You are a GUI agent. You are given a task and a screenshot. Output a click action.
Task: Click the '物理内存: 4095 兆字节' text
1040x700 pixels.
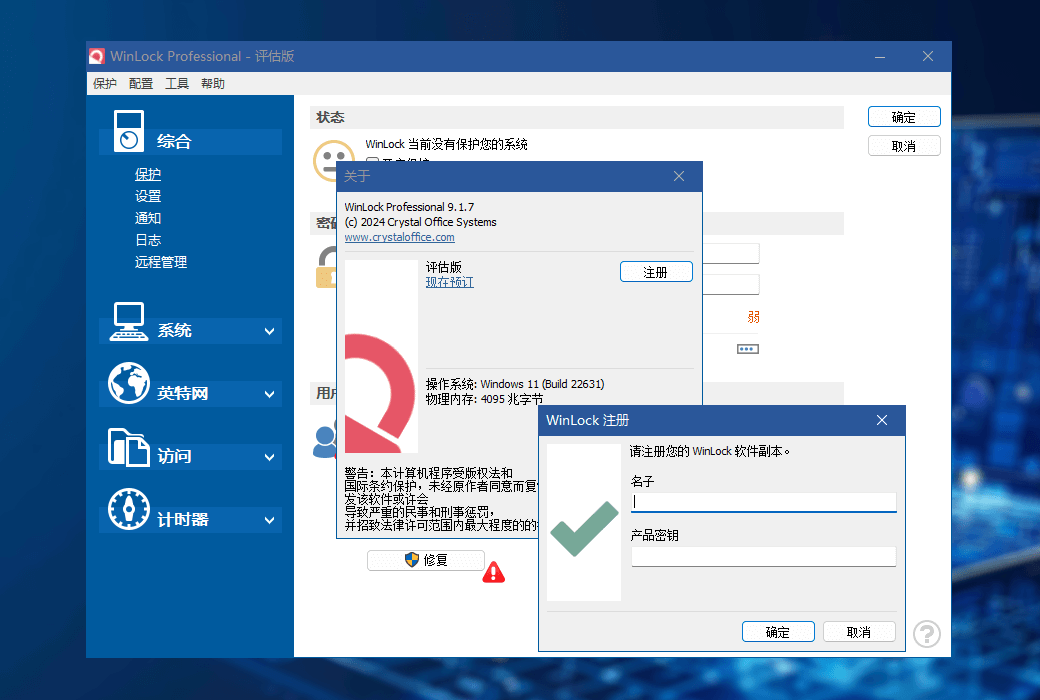pyautogui.click(x=484, y=399)
